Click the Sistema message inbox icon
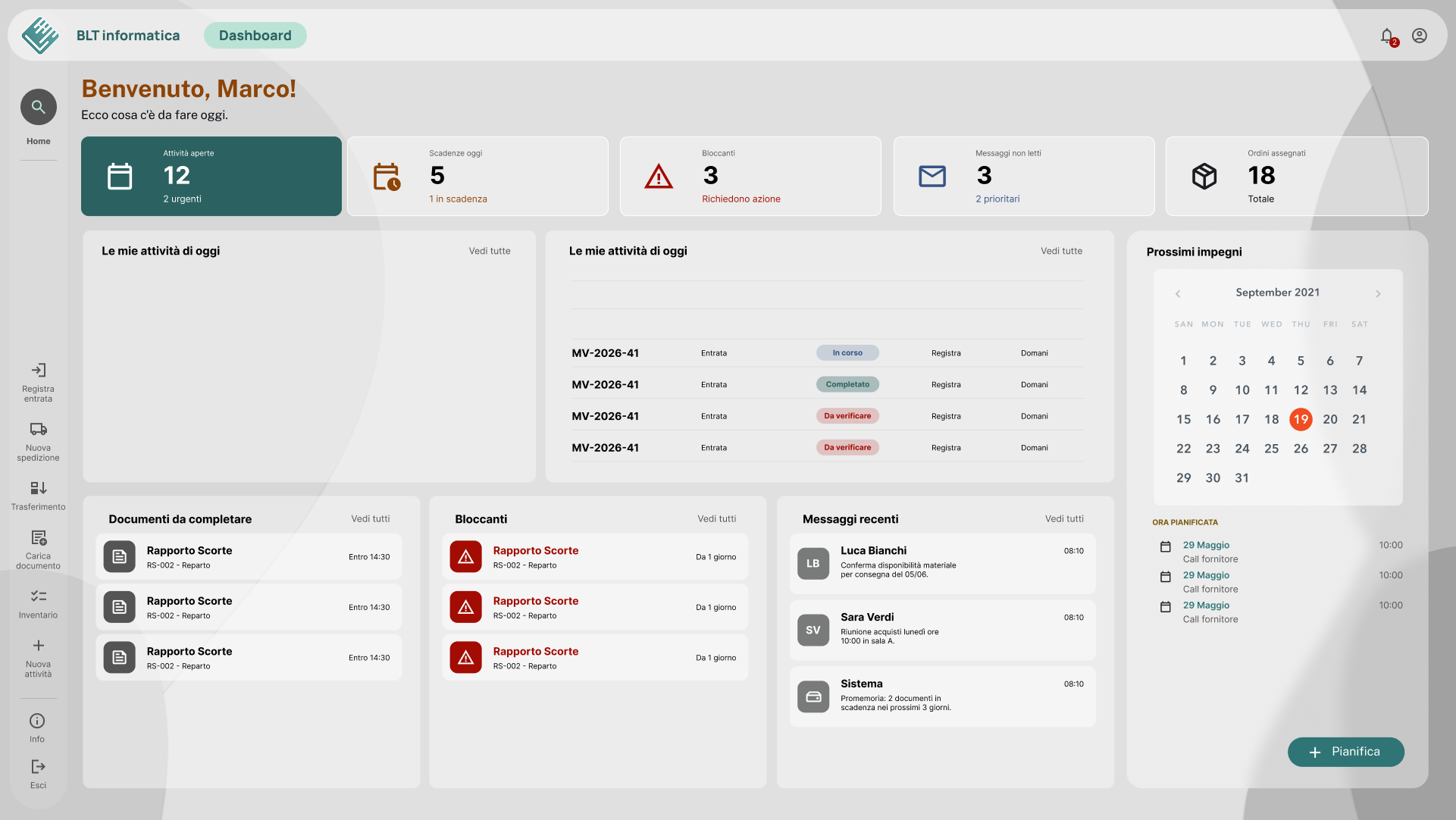 point(813,697)
